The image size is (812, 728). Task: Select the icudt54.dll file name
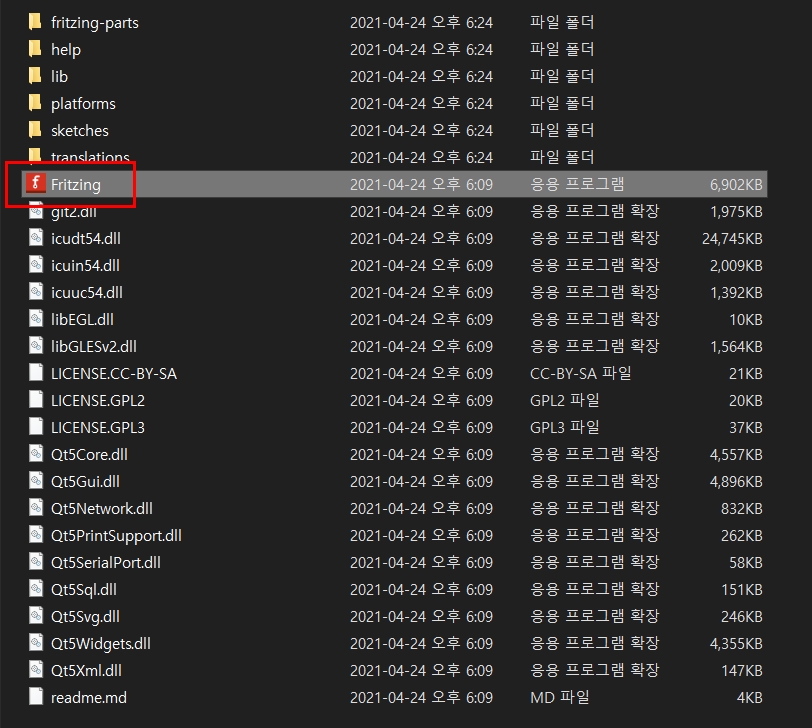tap(86, 239)
